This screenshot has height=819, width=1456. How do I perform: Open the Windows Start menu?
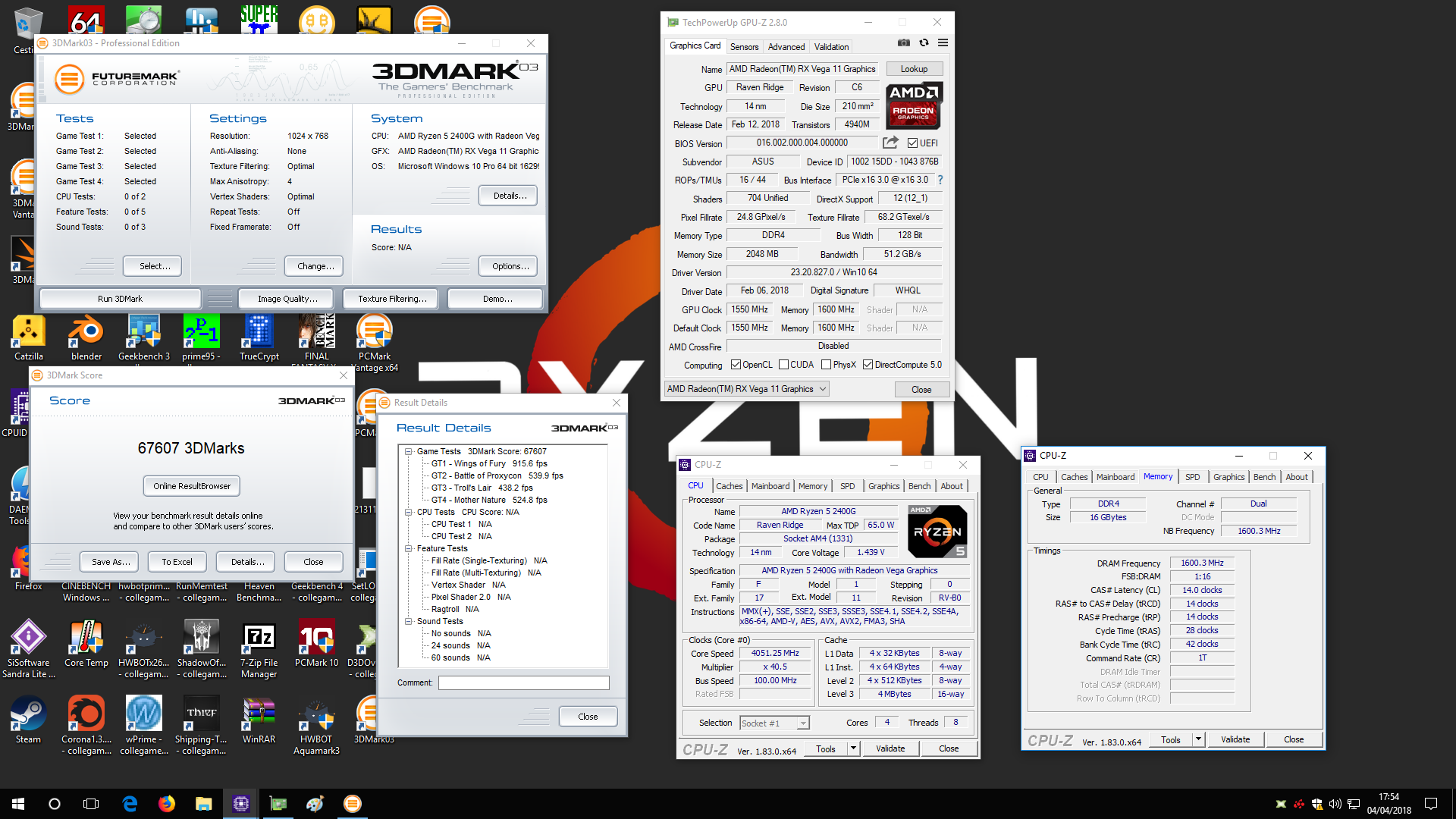(x=18, y=804)
